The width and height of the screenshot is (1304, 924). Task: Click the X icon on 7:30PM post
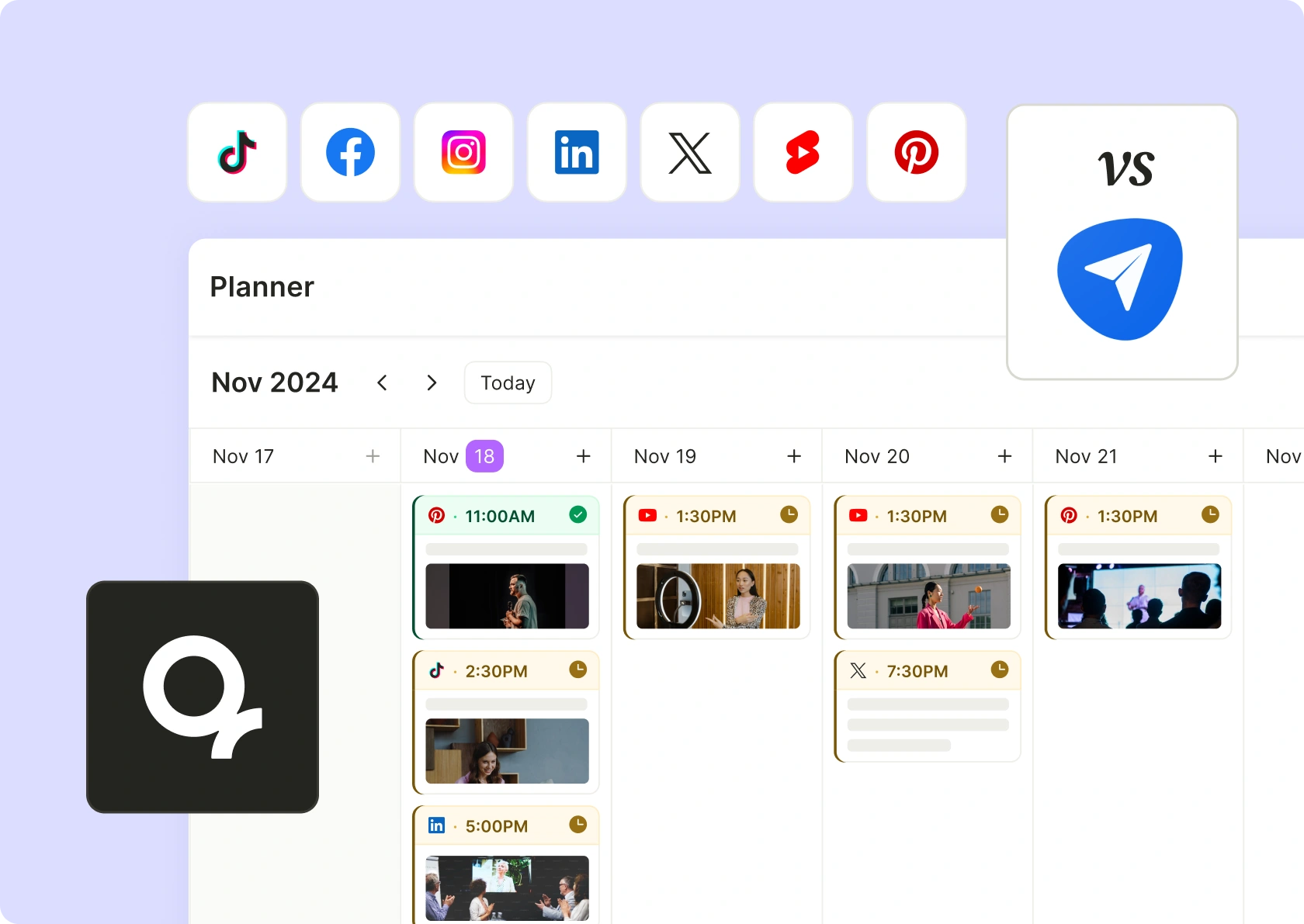point(858,670)
